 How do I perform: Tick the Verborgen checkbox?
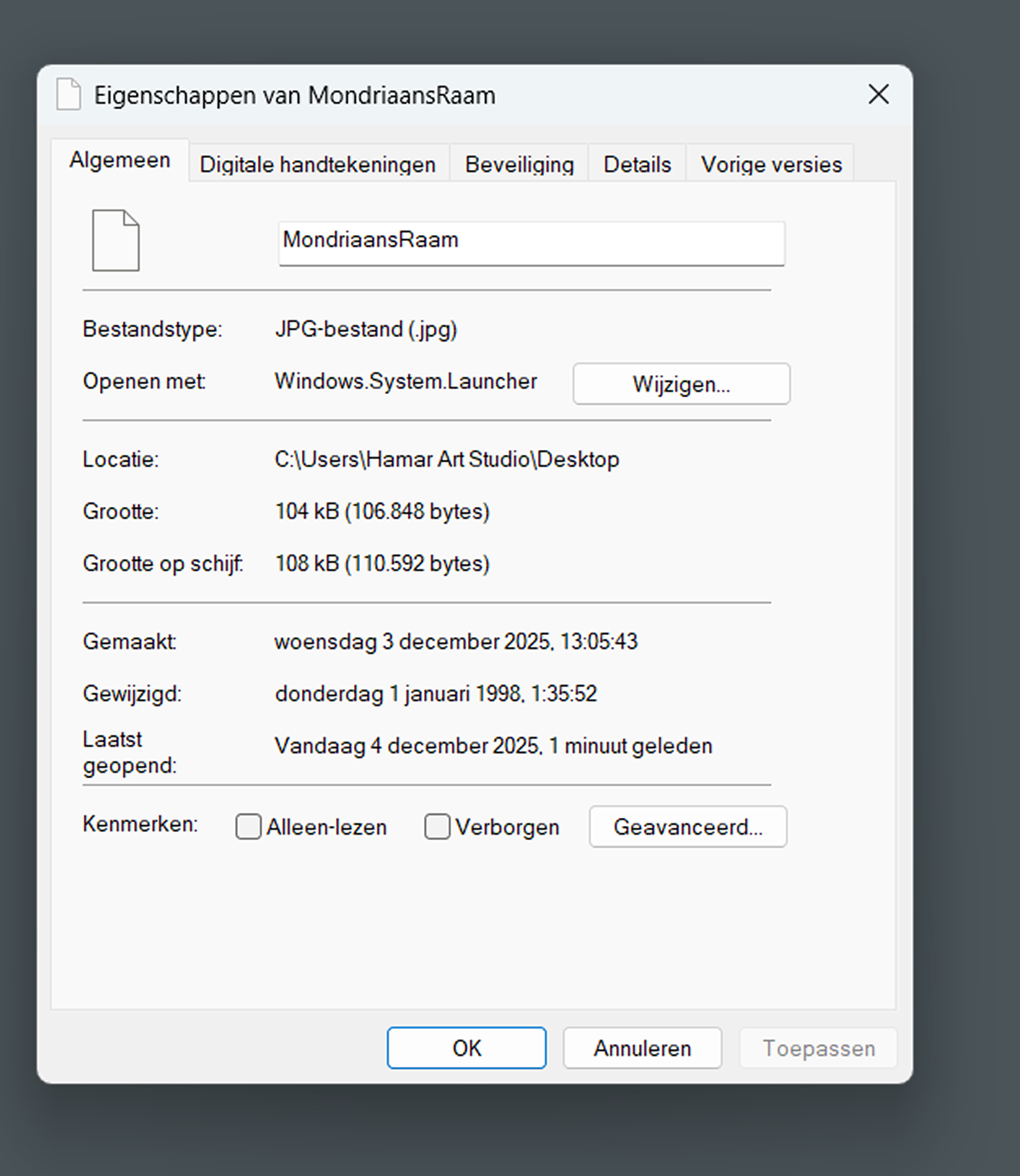(x=437, y=826)
